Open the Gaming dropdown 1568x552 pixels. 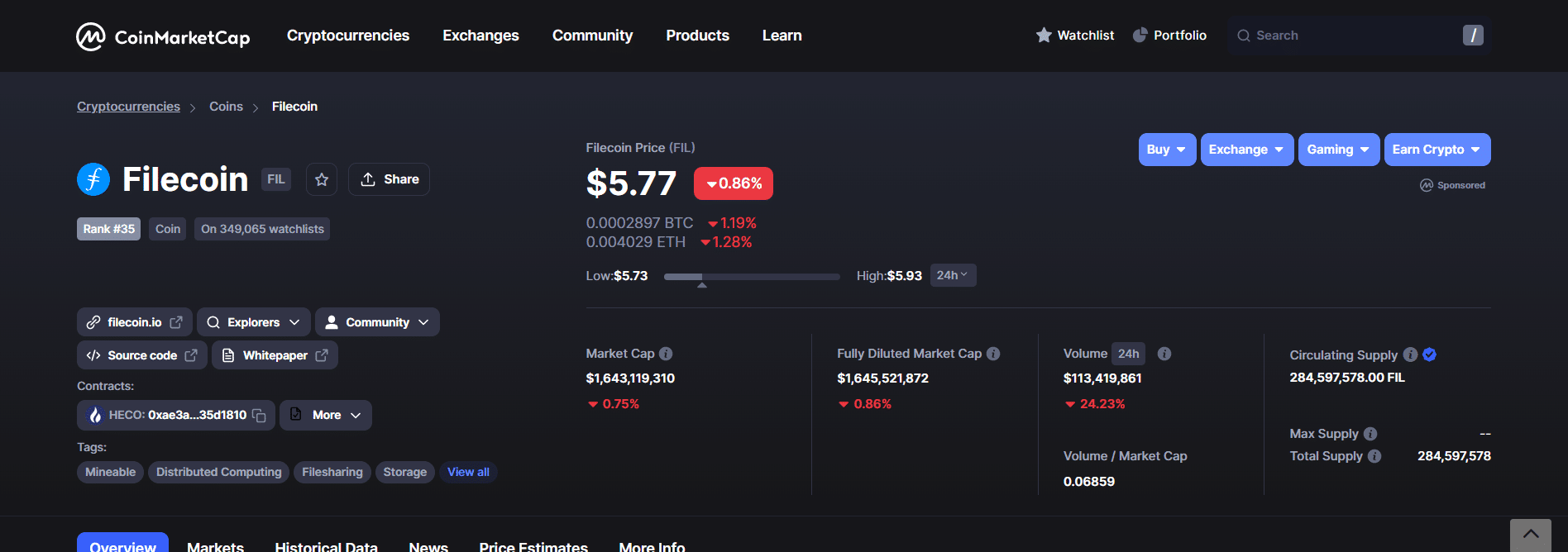[1339, 150]
